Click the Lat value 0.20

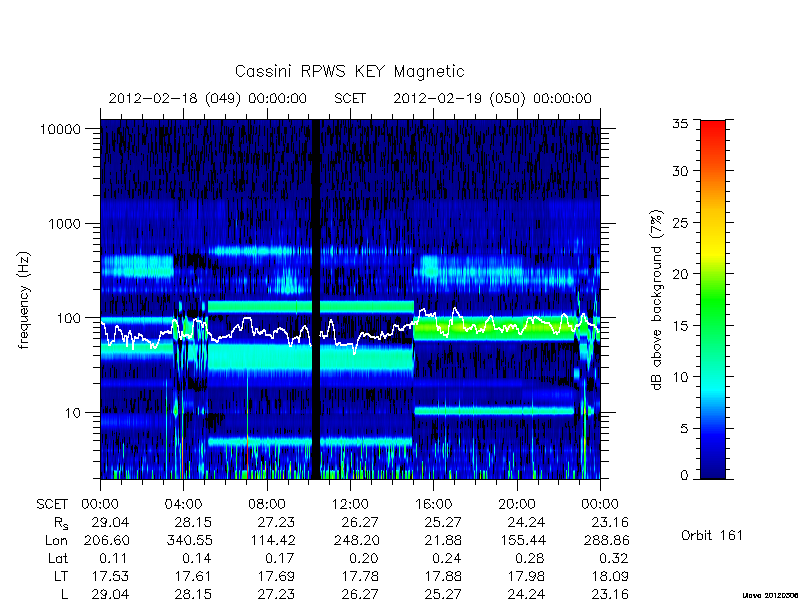pos(364,559)
